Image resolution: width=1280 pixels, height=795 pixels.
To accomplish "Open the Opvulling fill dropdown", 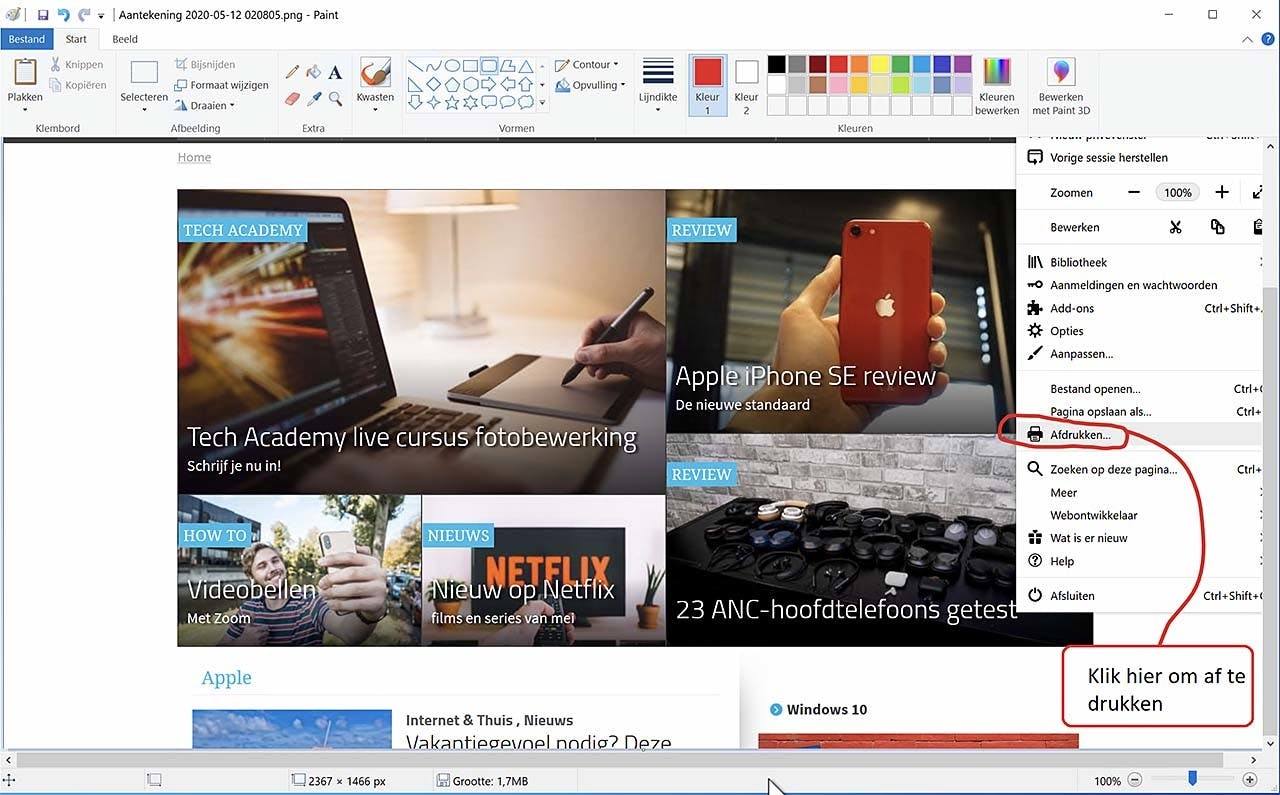I will click(x=590, y=85).
